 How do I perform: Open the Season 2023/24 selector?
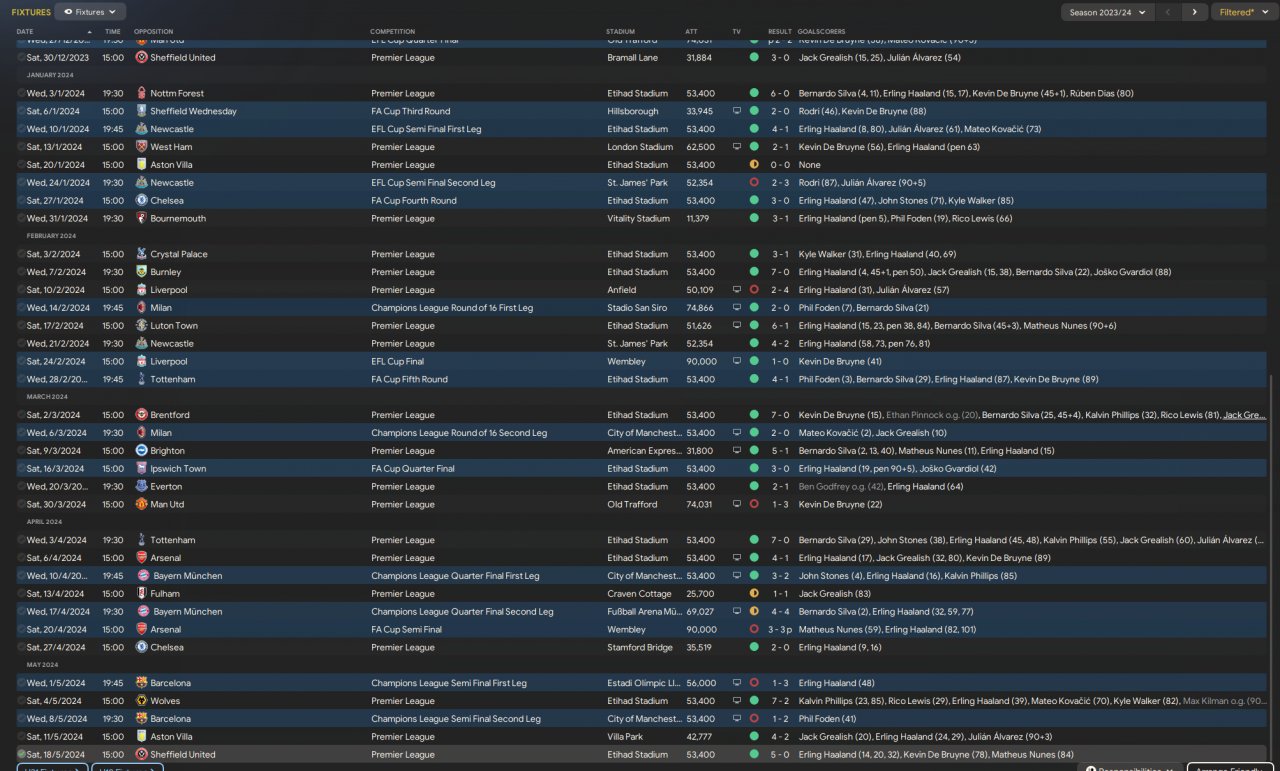point(1107,12)
